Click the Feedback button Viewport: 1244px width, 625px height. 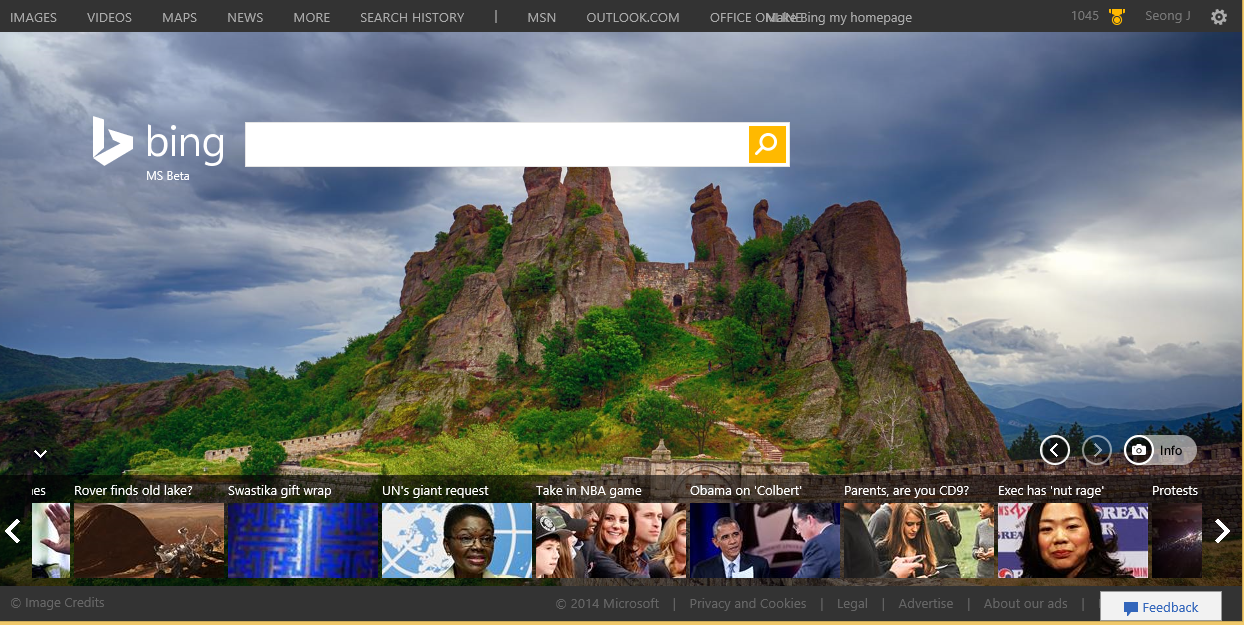coord(1160,607)
